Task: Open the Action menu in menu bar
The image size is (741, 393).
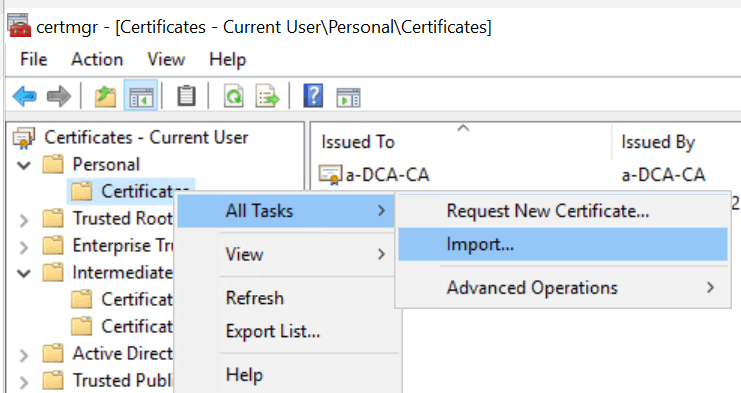Action: pyautogui.click(x=97, y=60)
